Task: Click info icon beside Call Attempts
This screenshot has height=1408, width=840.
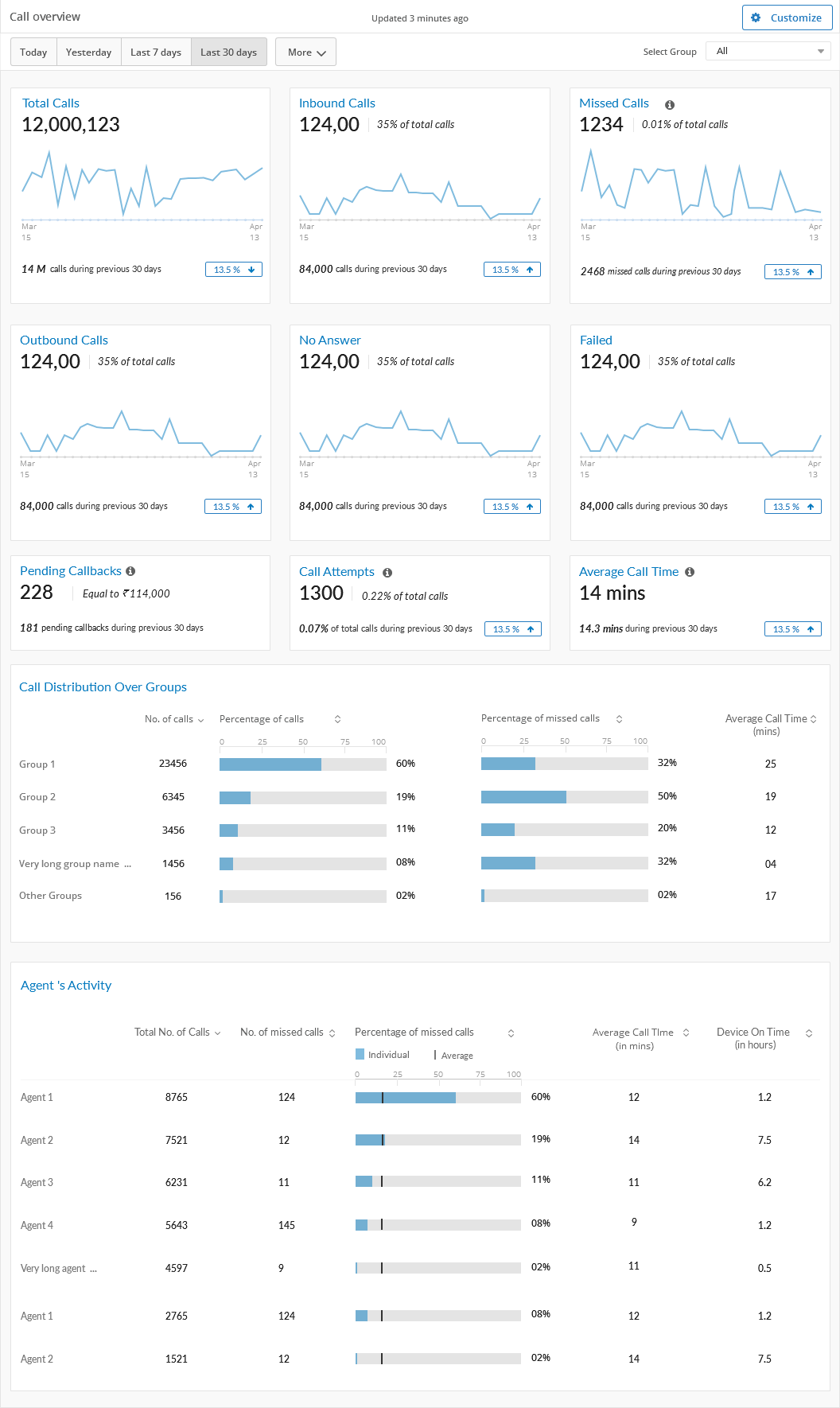Action: pyautogui.click(x=387, y=573)
